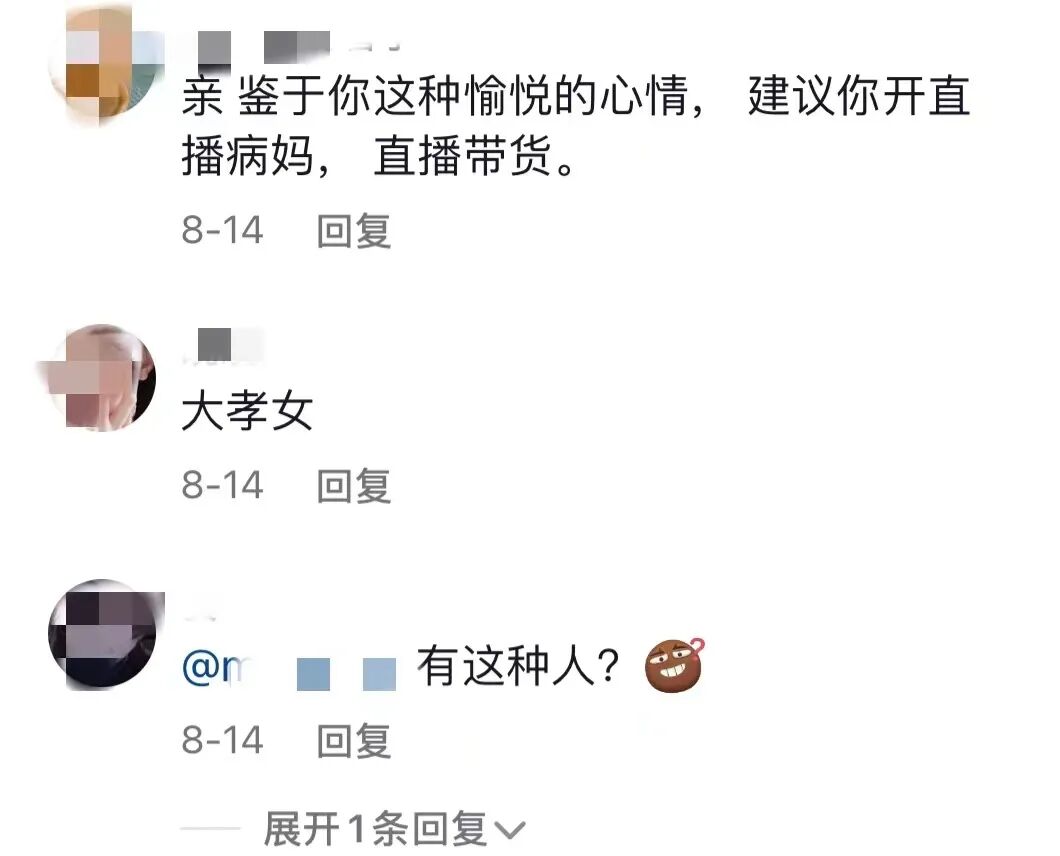Open the @mentioned user link
Screen dimensions: 1060x856
289,668
